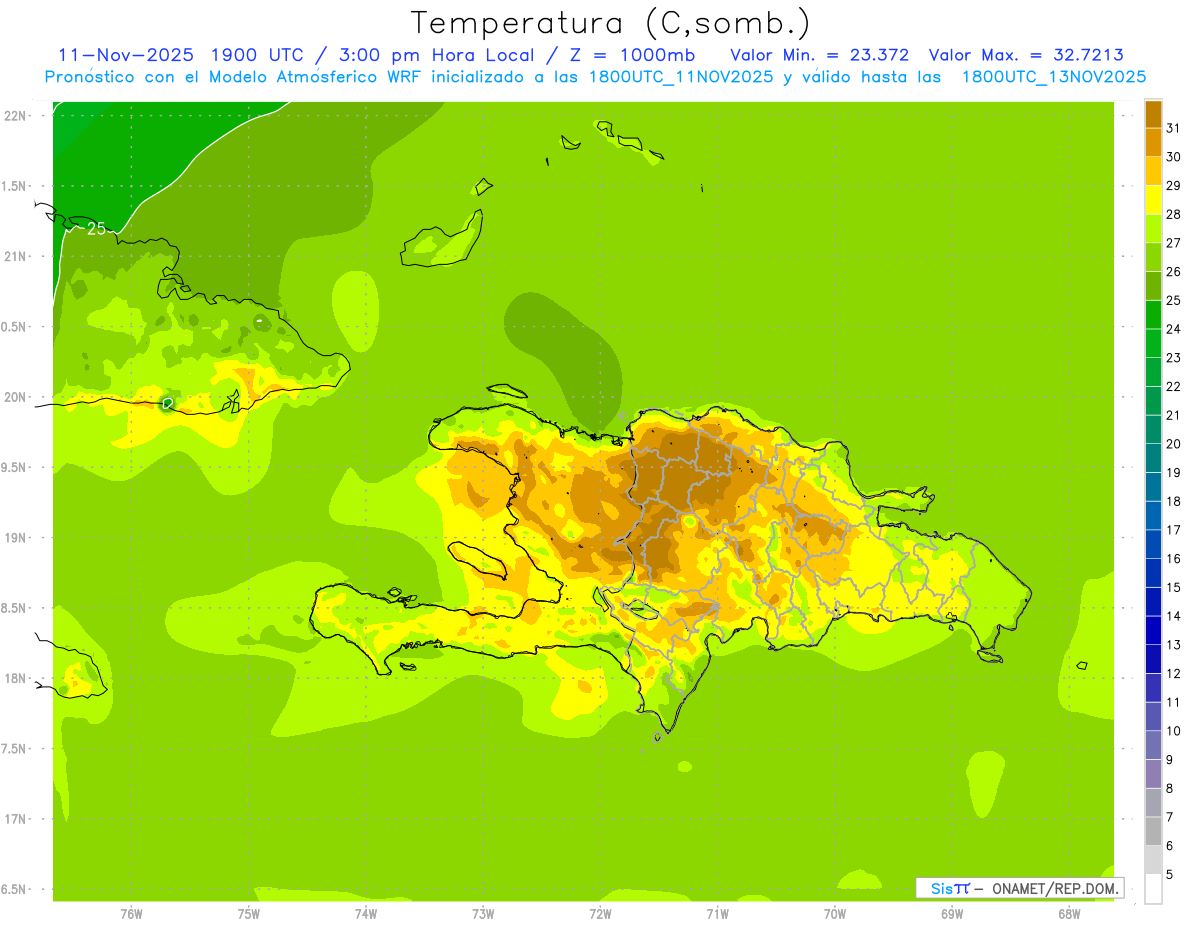Pick the orange swatch between 30 and 31
This screenshot has width=1200, height=927.
click(1153, 143)
